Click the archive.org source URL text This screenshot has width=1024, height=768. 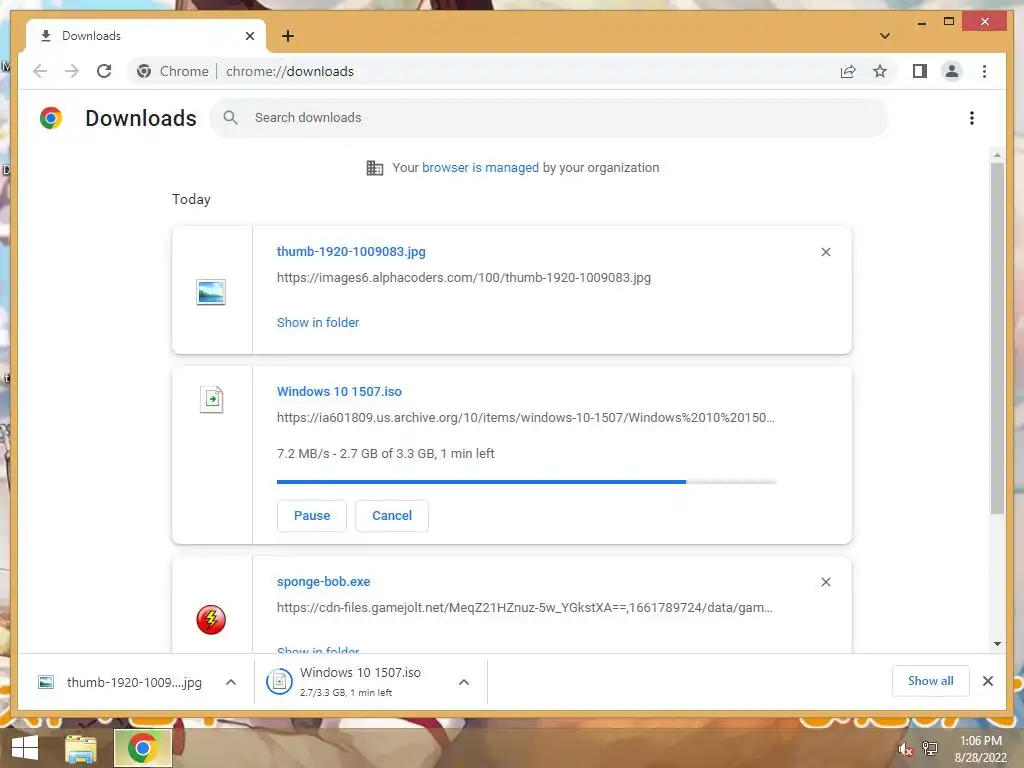click(x=526, y=418)
